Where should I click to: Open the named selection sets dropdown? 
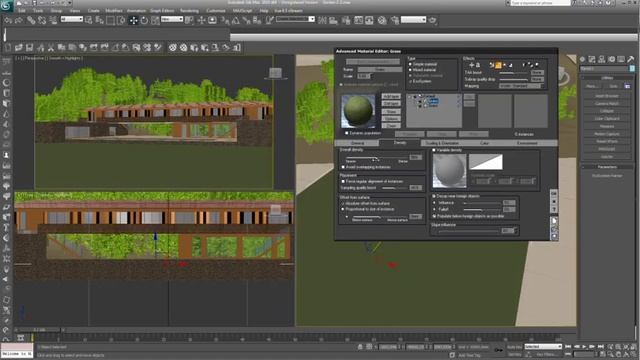tap(295, 19)
